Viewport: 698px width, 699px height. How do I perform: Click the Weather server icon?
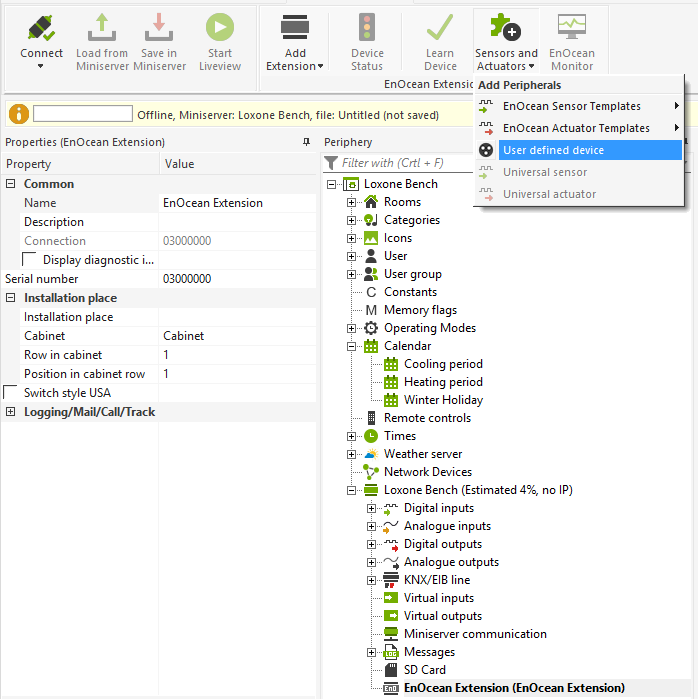tap(371, 454)
